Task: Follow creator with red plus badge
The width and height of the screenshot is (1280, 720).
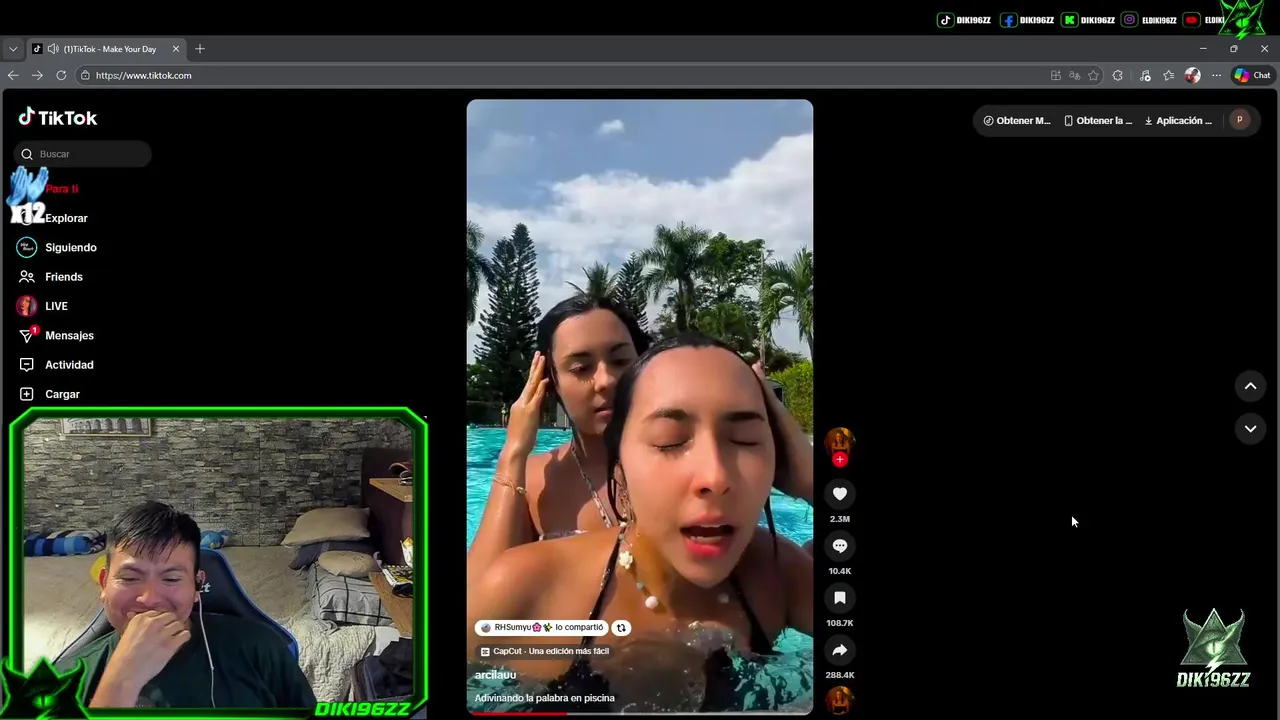Action: point(840,459)
